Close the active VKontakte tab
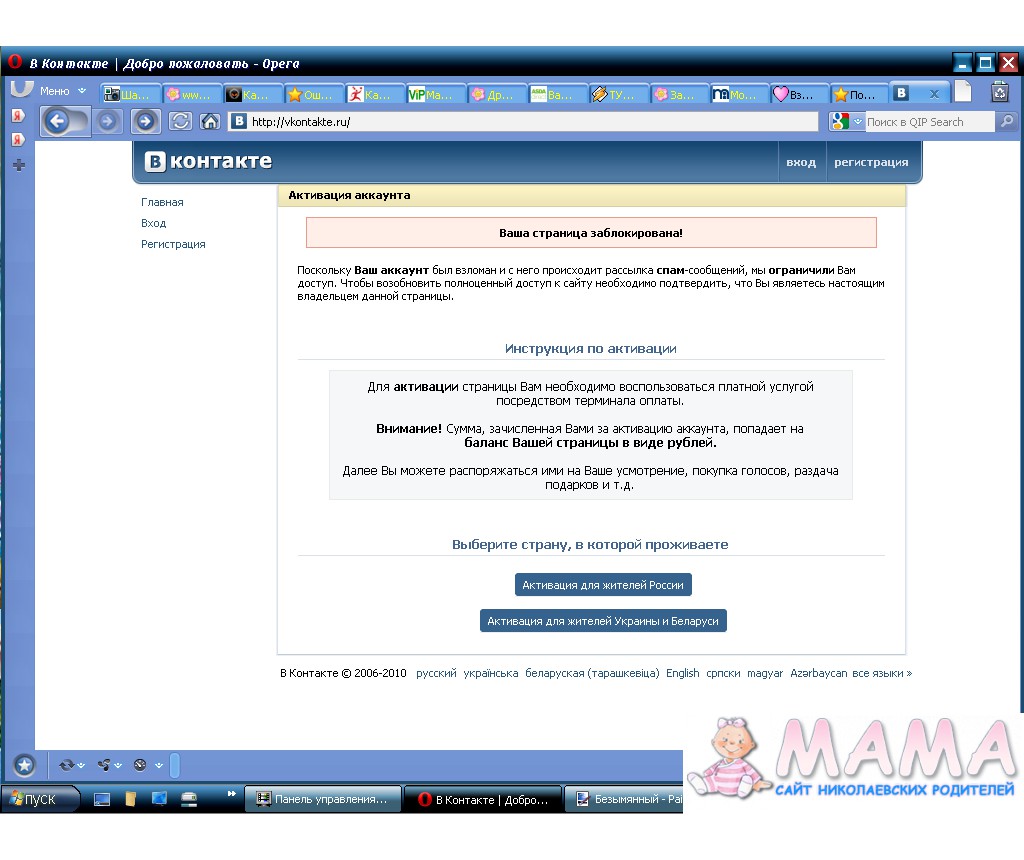Screen dimensions: 1024x860 (x=934, y=94)
